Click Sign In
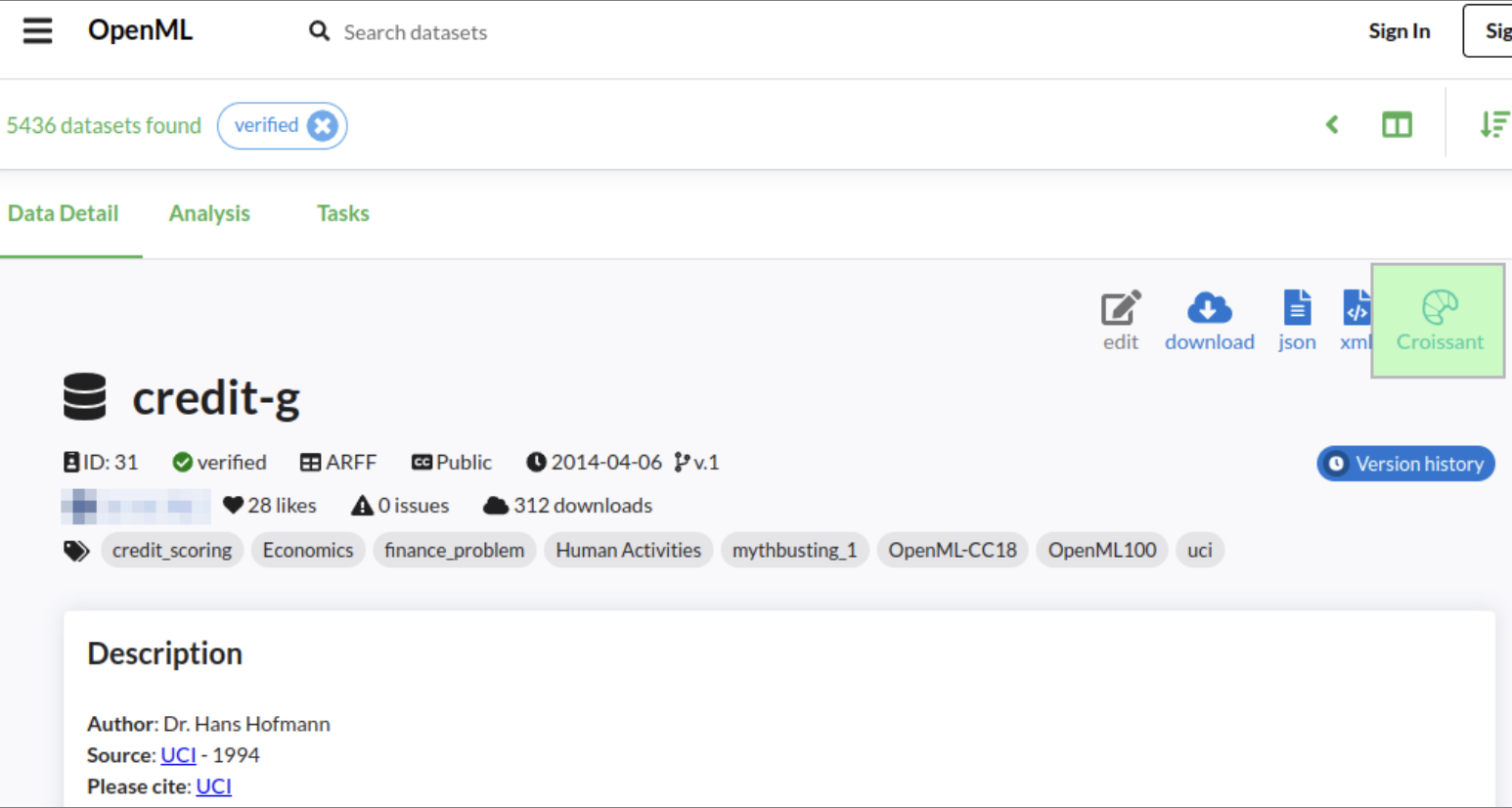The height and width of the screenshot is (808, 1512). [x=1399, y=31]
